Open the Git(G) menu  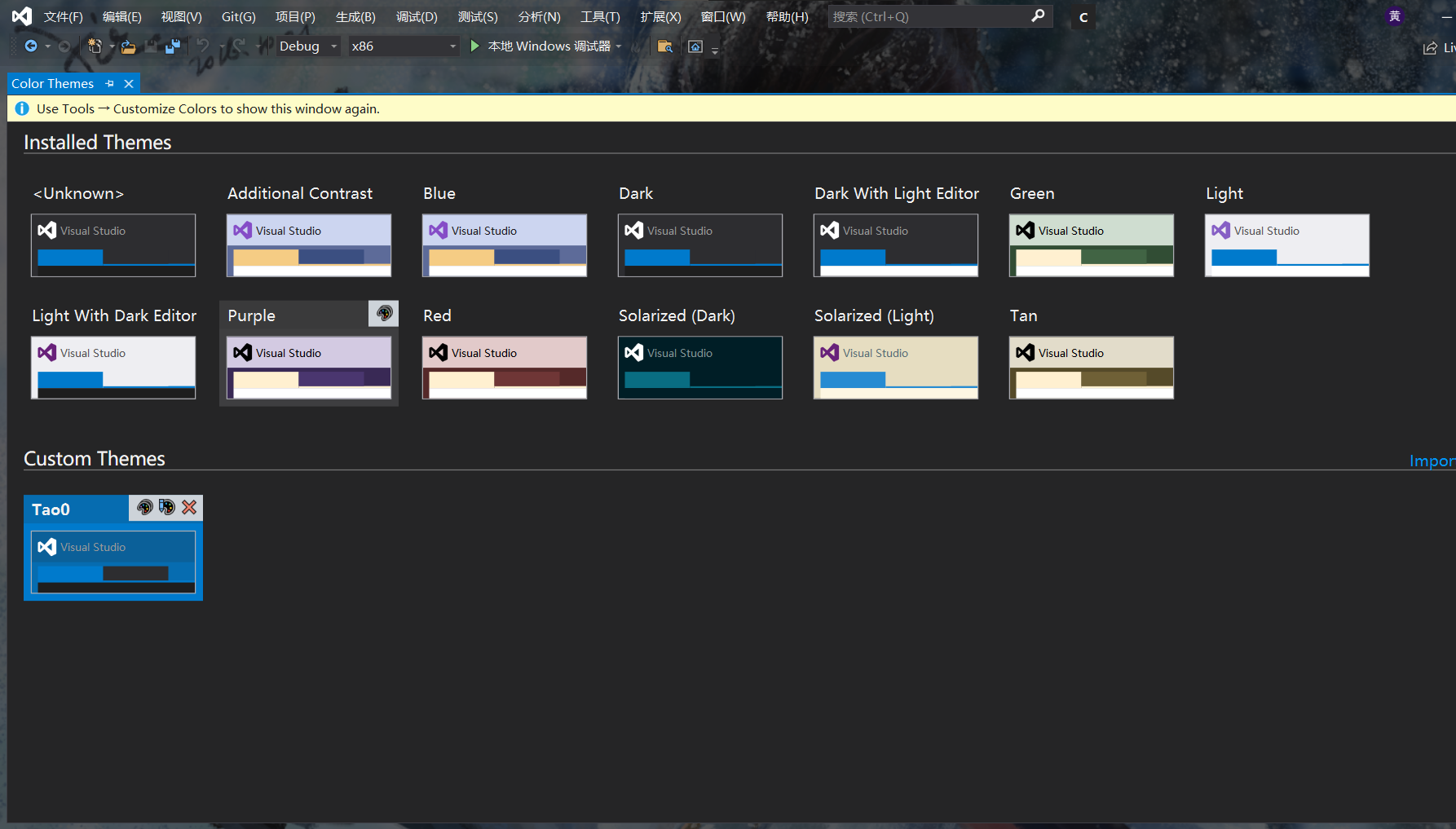[239, 16]
